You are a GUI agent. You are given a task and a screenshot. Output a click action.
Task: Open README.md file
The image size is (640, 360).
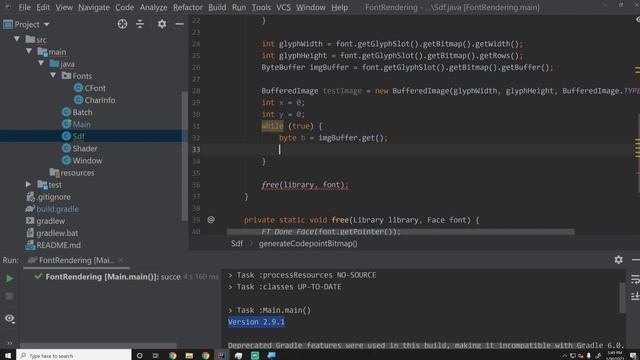[58, 245]
